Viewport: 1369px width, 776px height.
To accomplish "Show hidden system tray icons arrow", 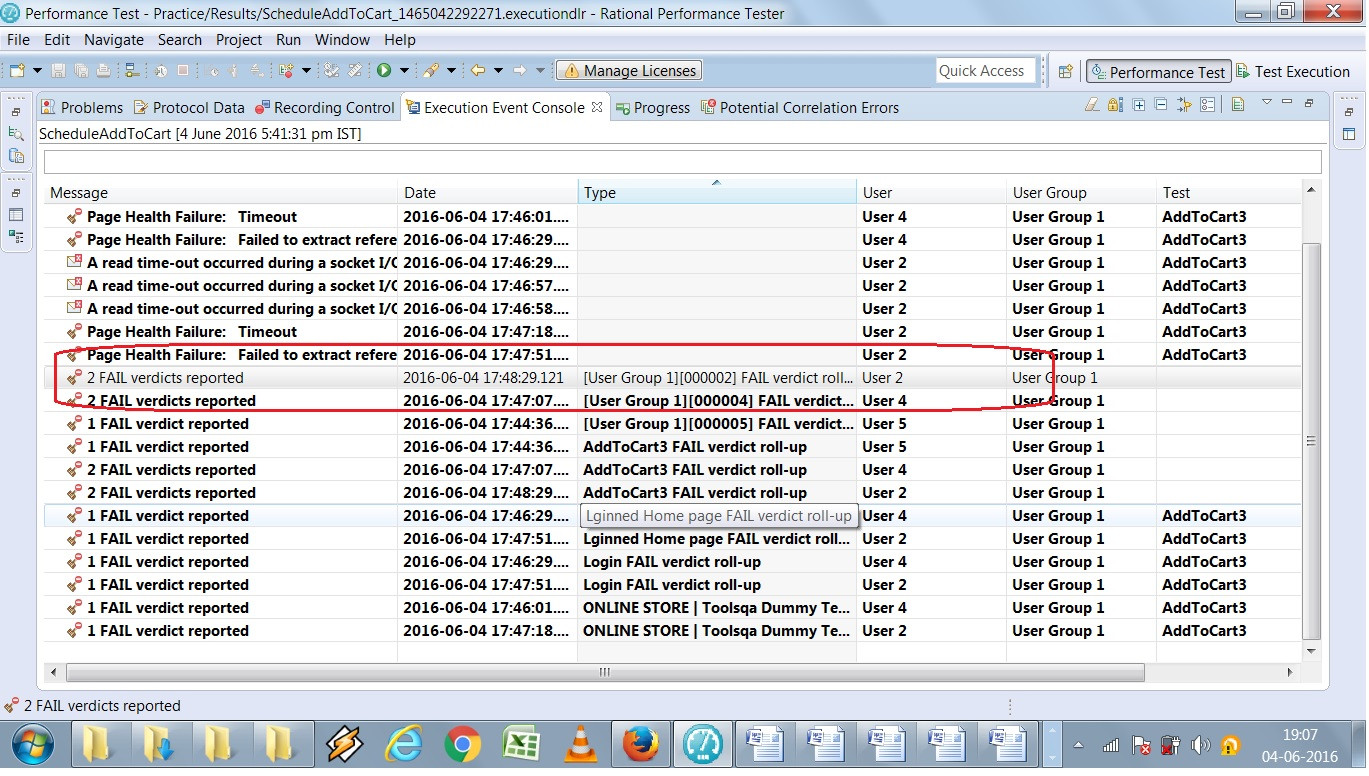I will [1079, 746].
